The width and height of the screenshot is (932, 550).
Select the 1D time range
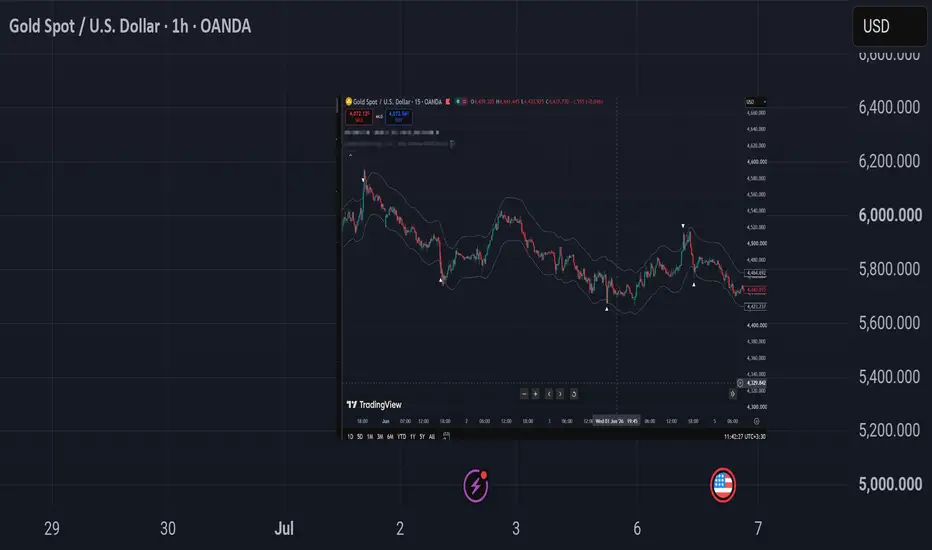(x=350, y=436)
